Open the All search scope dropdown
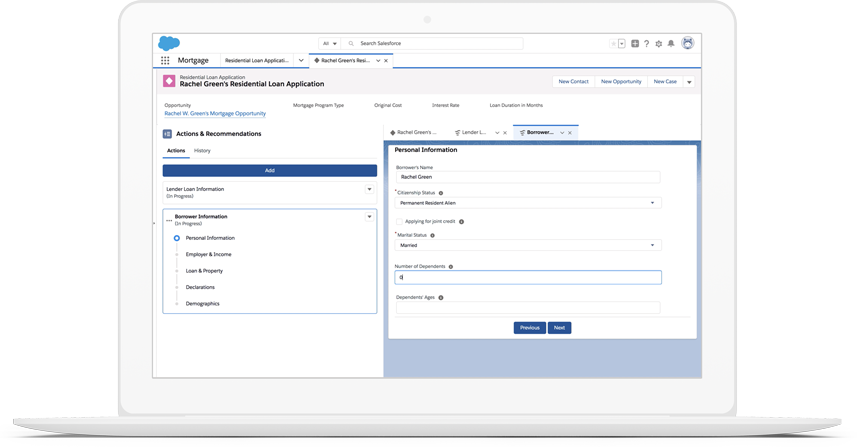 click(330, 44)
